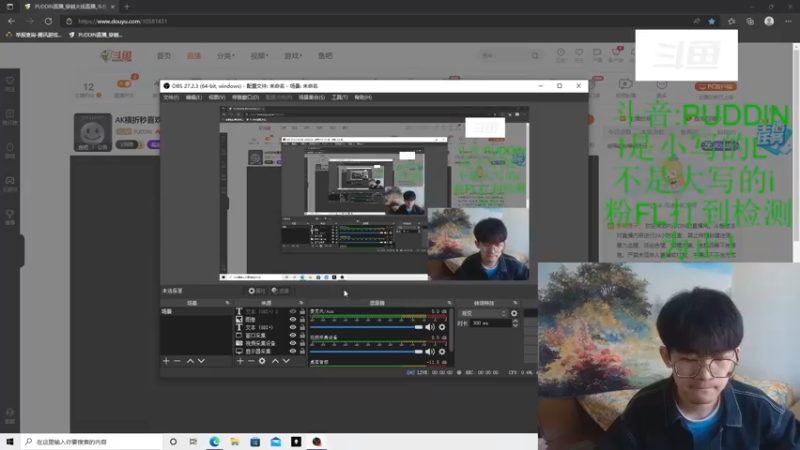Open the Windows Start menu
Screen dimensions: 800x450
click(x=10, y=442)
